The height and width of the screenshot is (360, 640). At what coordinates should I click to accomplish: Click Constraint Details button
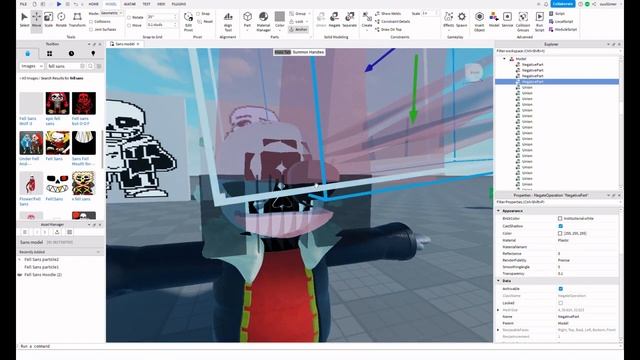point(392,21)
